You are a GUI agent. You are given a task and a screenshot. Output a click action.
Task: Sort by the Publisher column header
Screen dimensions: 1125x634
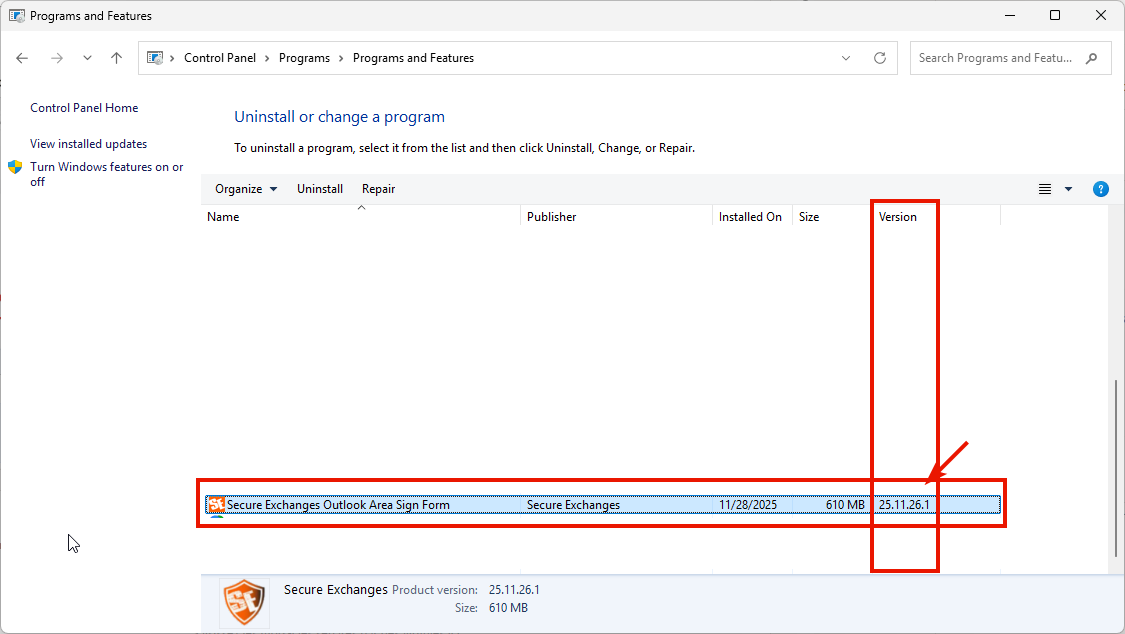click(x=616, y=217)
